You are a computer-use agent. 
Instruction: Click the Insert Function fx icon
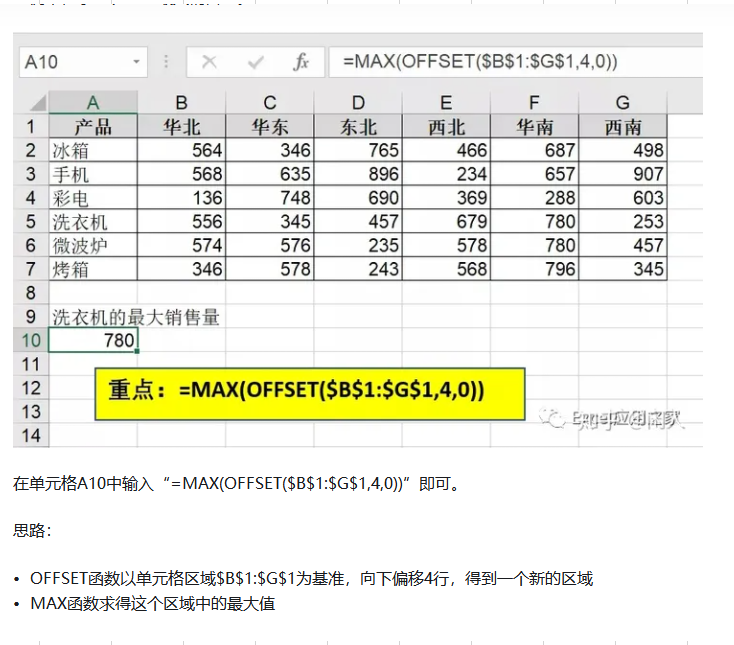[301, 62]
